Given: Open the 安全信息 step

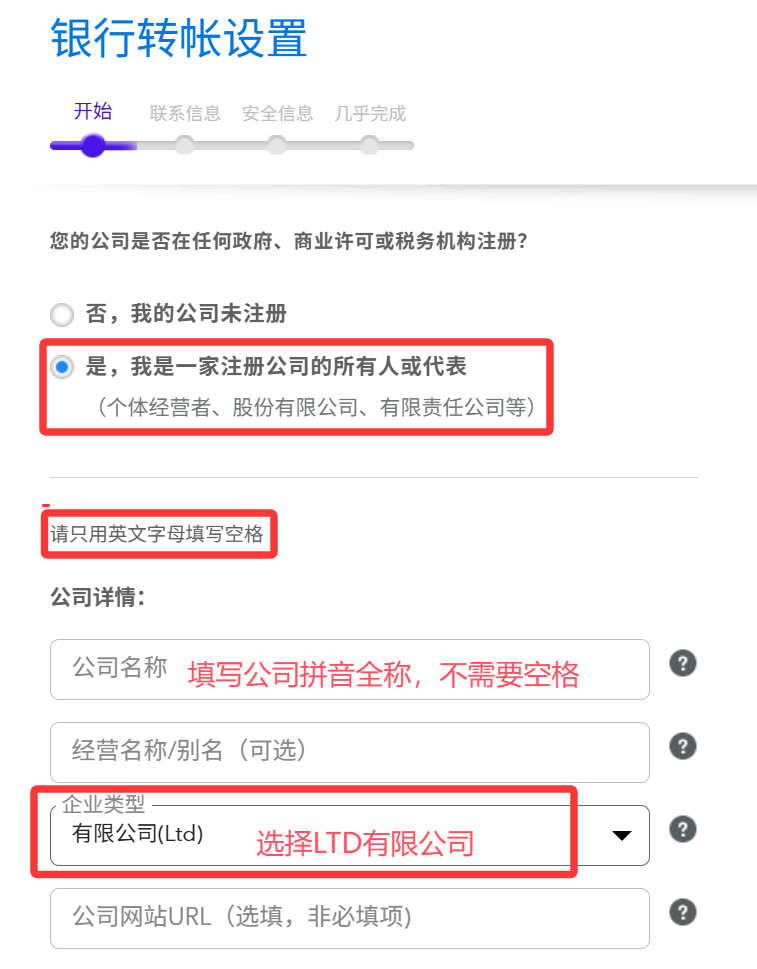Looking at the screenshot, I should pyautogui.click(x=277, y=113).
